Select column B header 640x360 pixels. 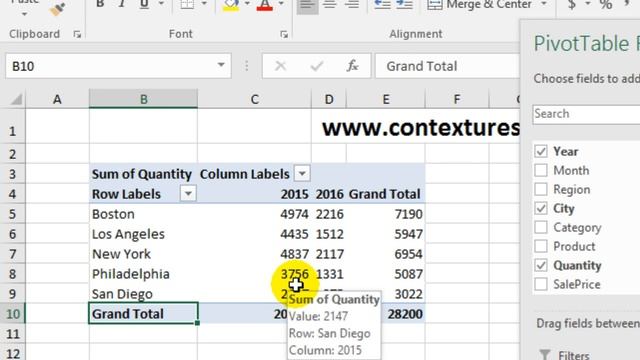coord(143,99)
